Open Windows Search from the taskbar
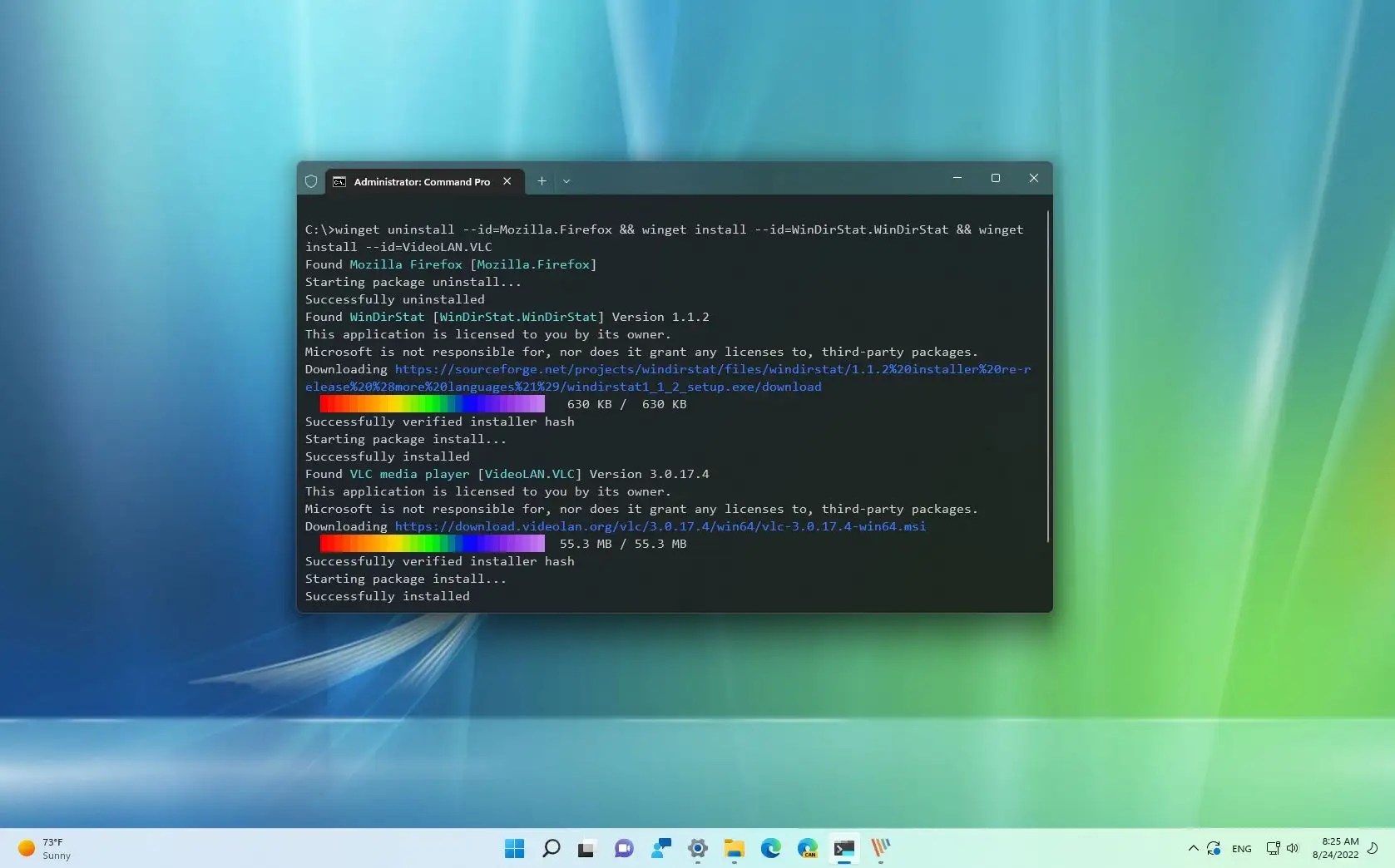The image size is (1395, 868). click(551, 849)
